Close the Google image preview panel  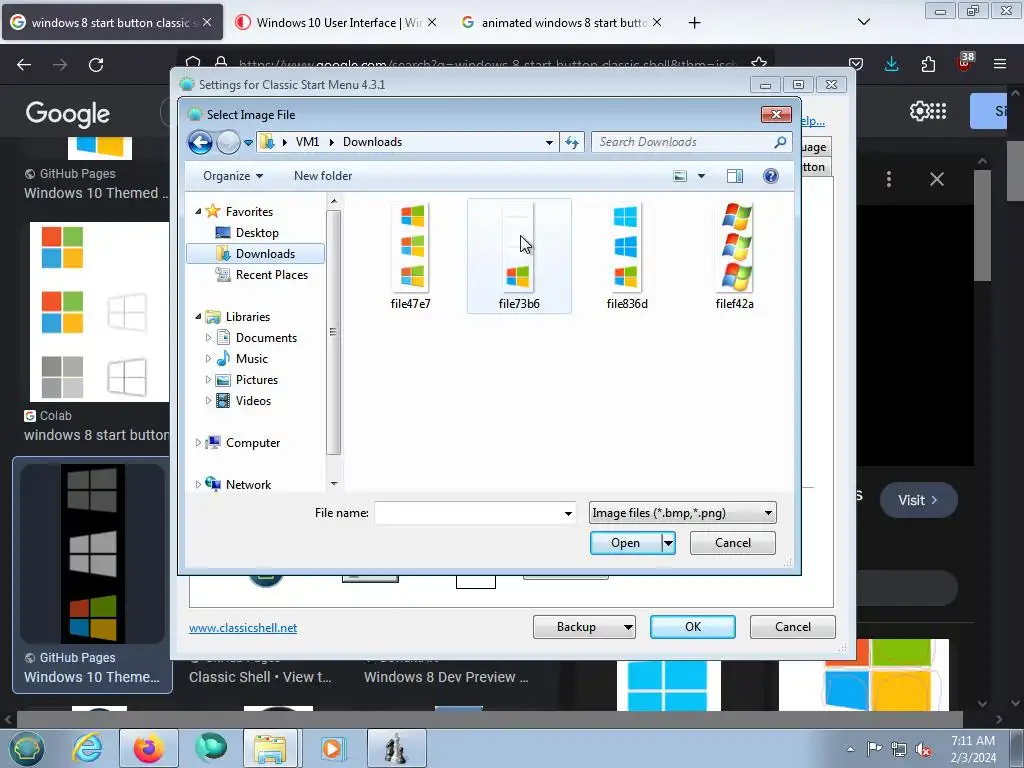tap(937, 179)
